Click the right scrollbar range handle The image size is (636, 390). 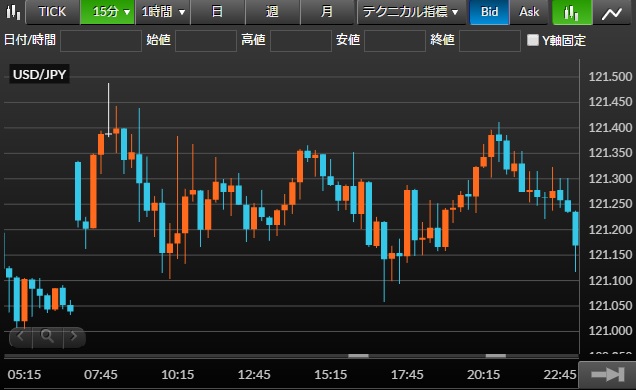(496, 356)
